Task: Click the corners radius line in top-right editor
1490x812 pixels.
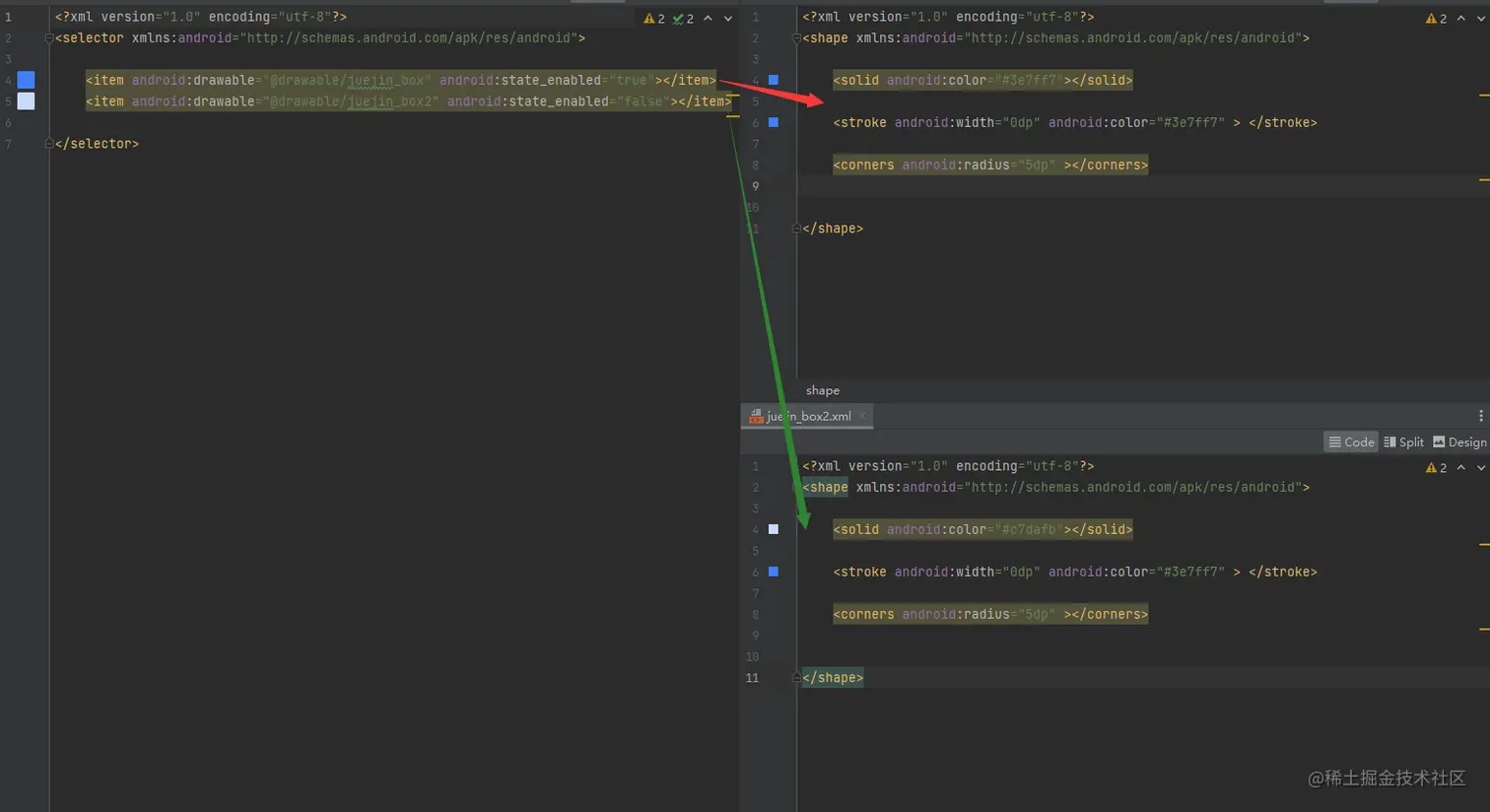Action: (990, 165)
